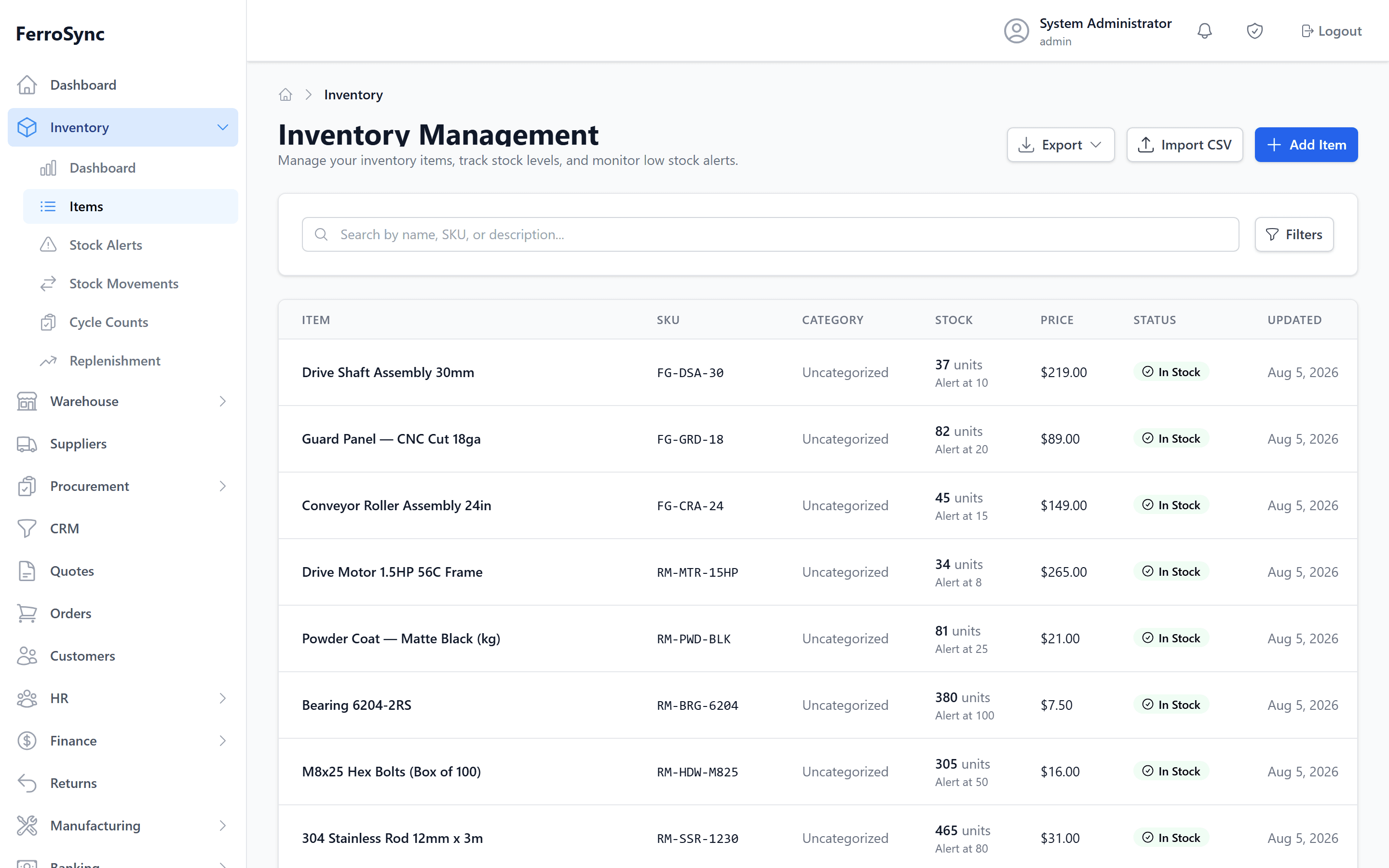The height and width of the screenshot is (868, 1389).
Task: Open the Export dropdown
Action: (x=1061, y=145)
